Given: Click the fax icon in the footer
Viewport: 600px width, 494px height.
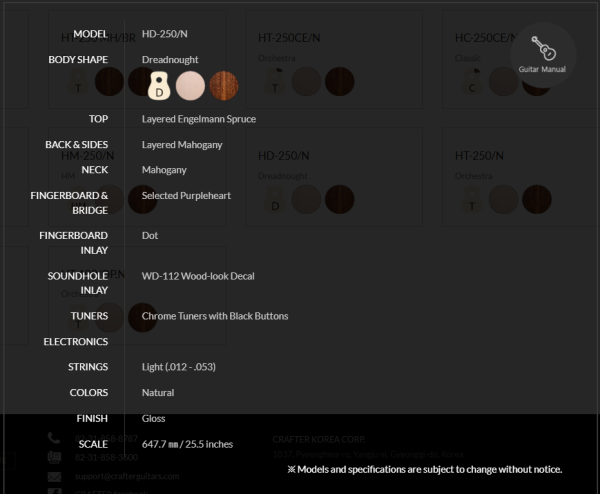Looking at the screenshot, I should click(x=54, y=457).
